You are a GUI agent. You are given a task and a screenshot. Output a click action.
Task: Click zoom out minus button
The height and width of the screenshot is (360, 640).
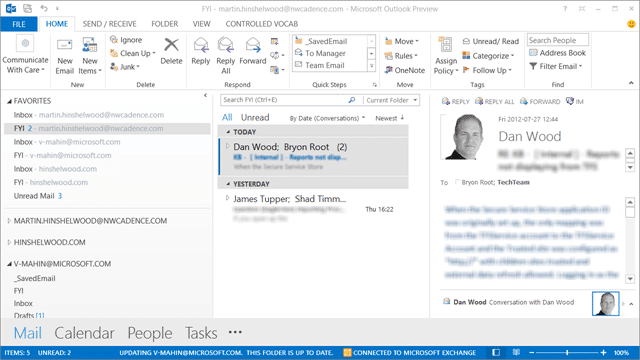pos(531,352)
